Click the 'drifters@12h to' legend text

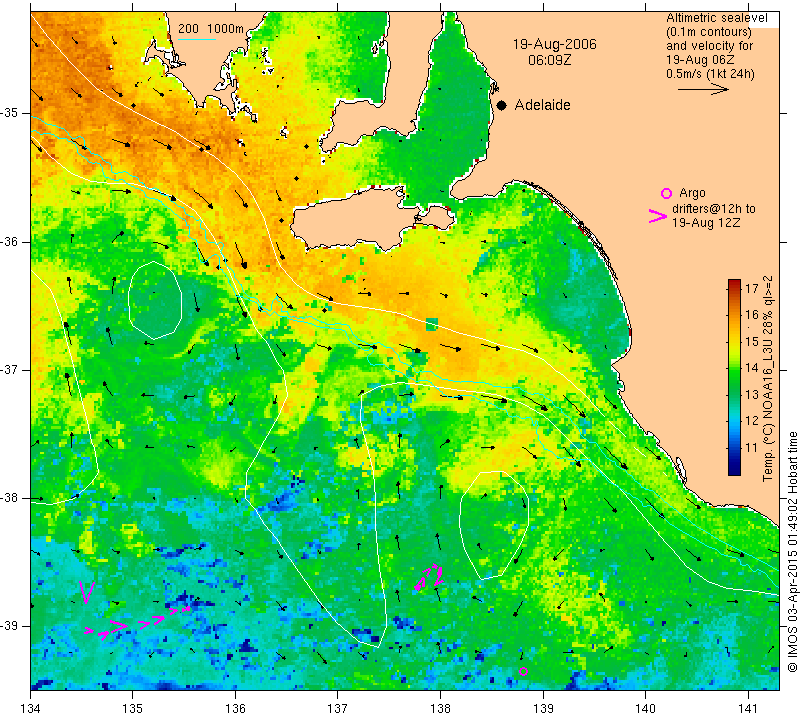click(713, 209)
